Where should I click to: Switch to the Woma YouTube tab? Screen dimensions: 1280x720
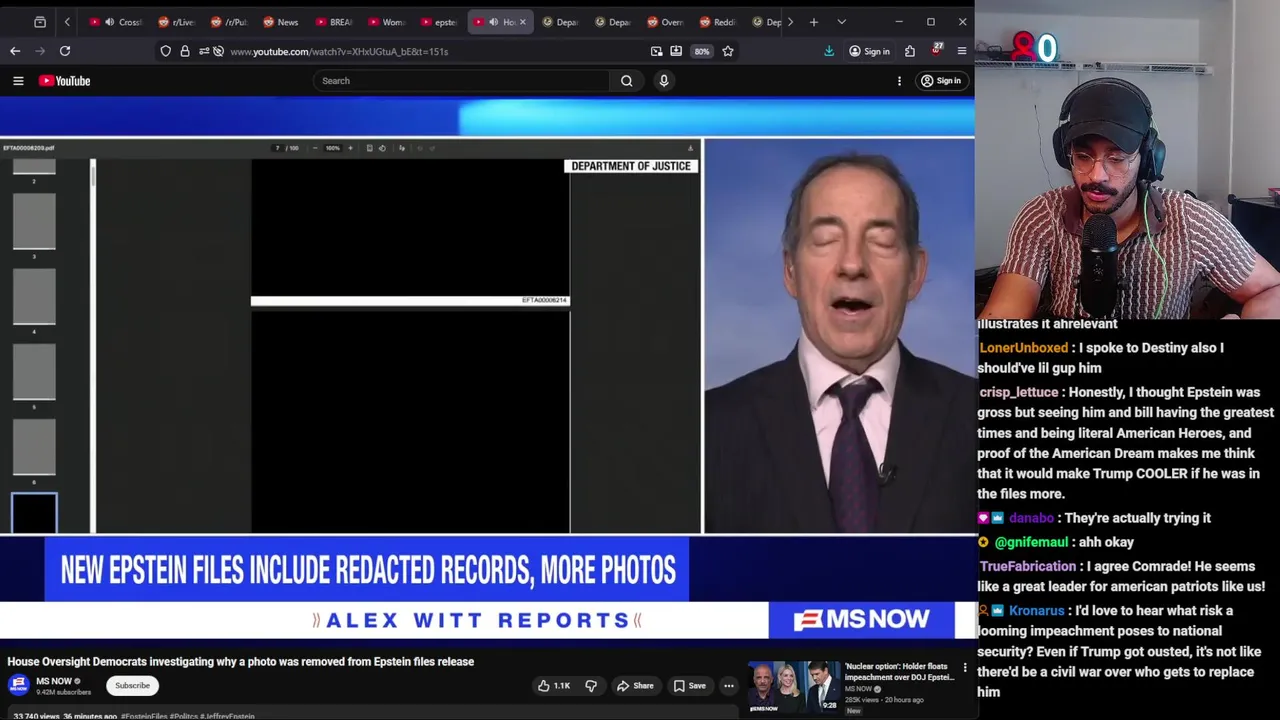pos(386,22)
